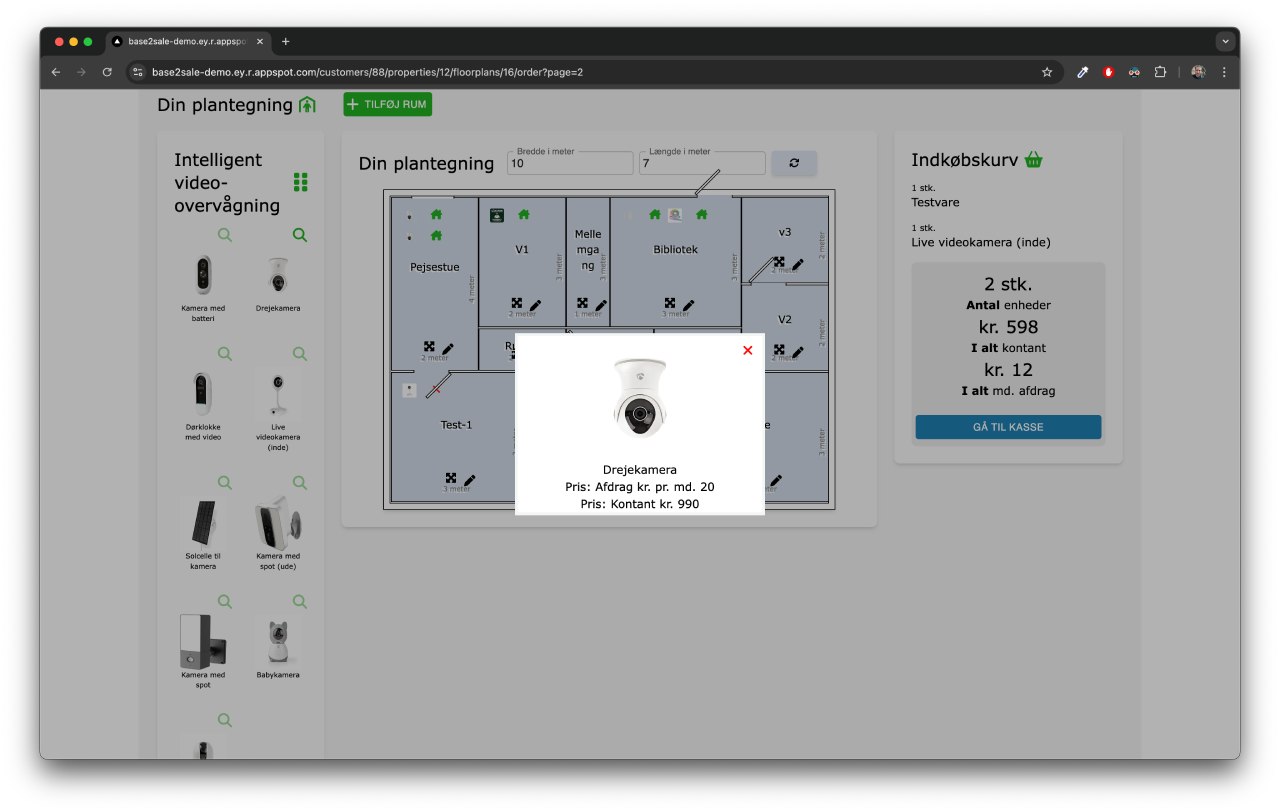Click the shopping basket icon by Indkøbskurv
Image resolution: width=1280 pixels, height=812 pixels.
(x=1034, y=160)
